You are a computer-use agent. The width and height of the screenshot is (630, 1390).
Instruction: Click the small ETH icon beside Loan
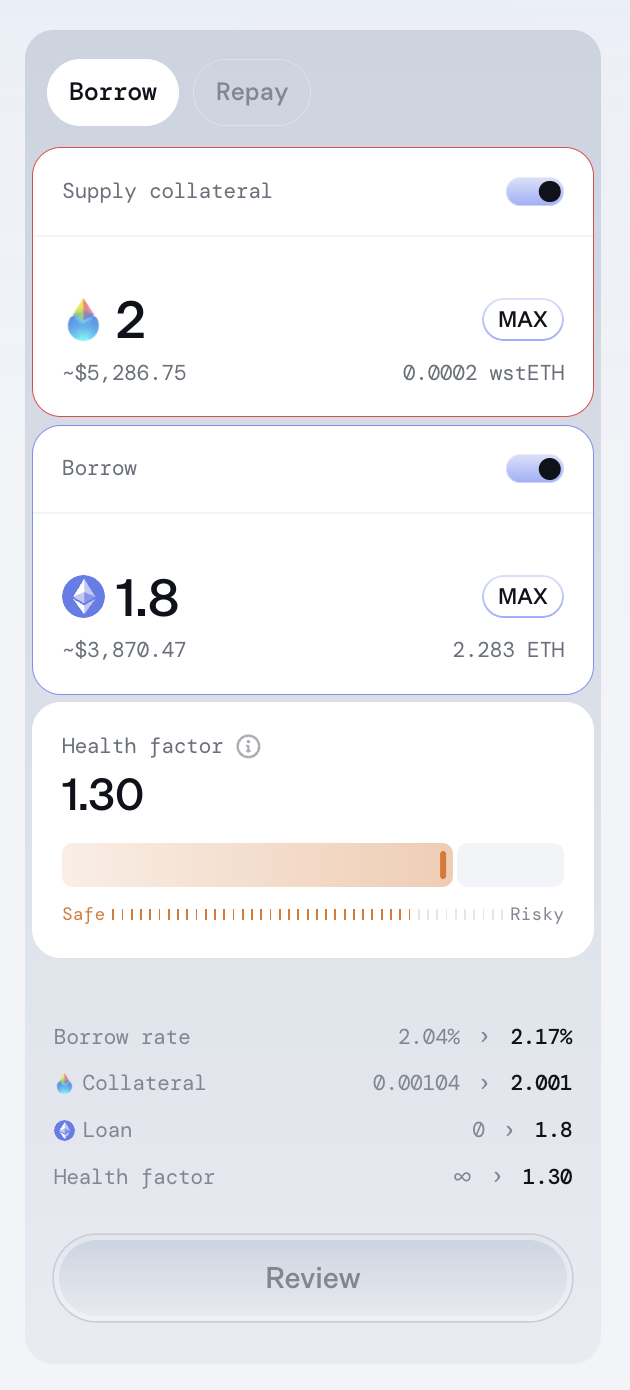coord(64,1130)
